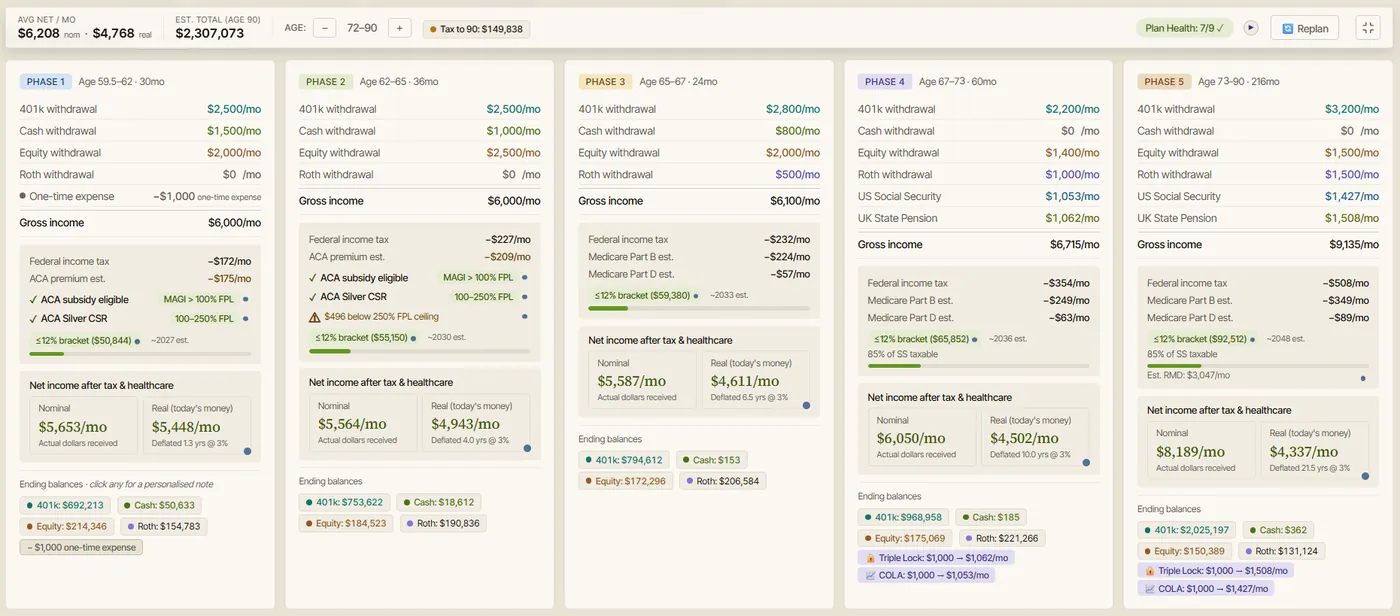Screen dimensions: 1400x616
Task: Click Phase 3 bracket progress bar
Action: [x=699, y=308]
